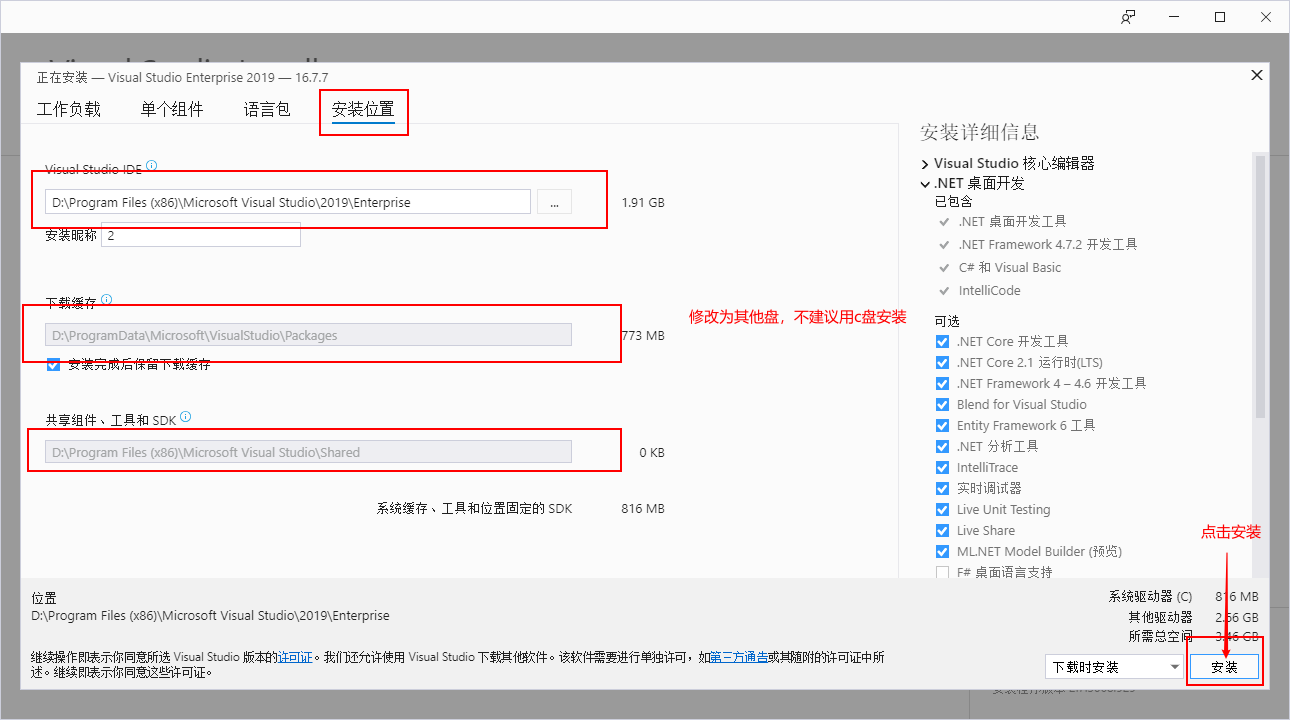
Task: Click the 安装 button
Action: pos(1224,665)
